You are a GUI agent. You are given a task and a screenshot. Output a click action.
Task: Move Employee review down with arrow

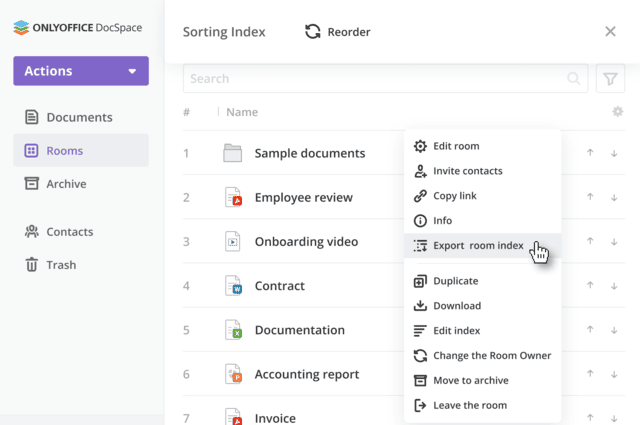pos(614,197)
